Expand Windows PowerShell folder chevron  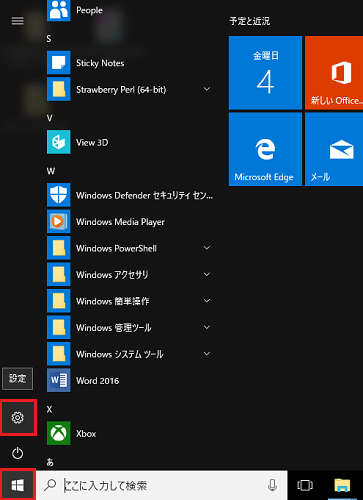207,248
